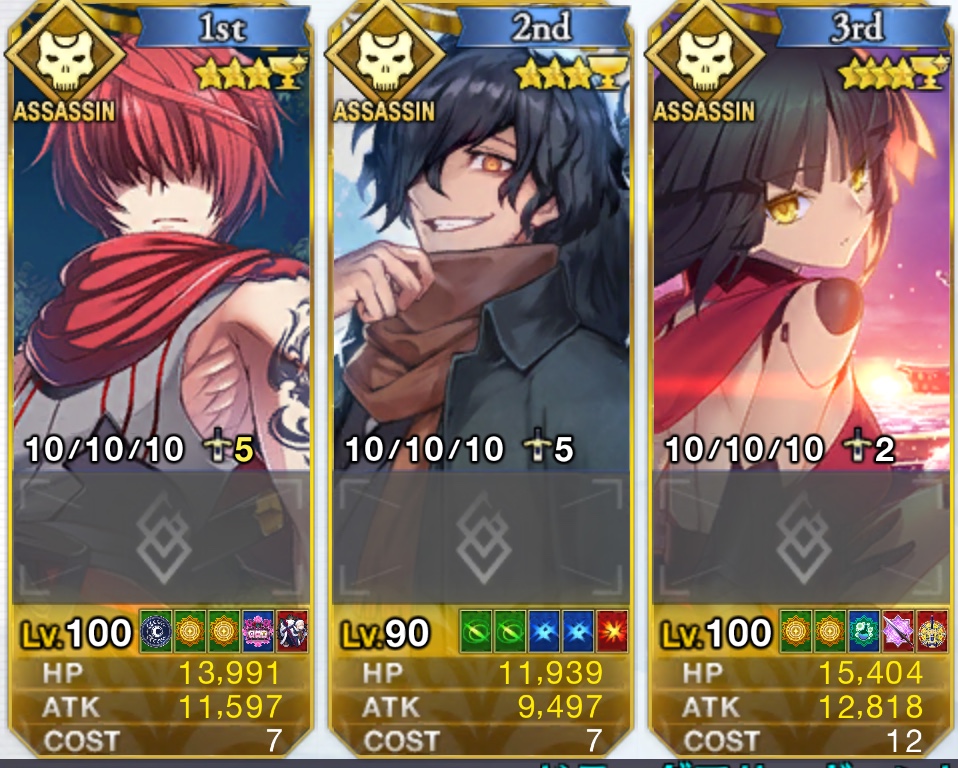Click the Lv.90 level label
The width and height of the screenshot is (958, 768).
click(x=385, y=633)
